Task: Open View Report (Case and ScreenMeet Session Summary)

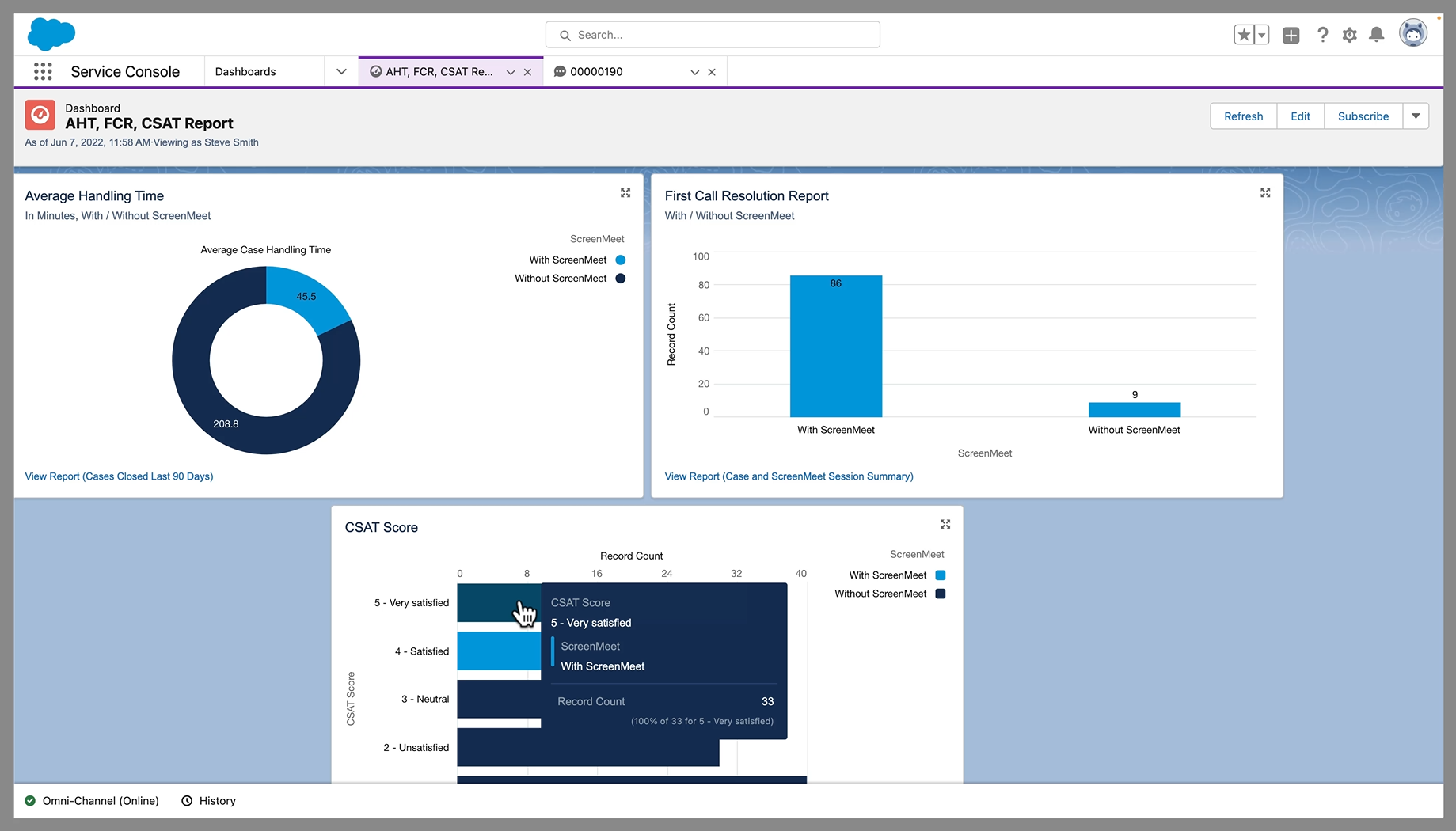Action: [789, 476]
